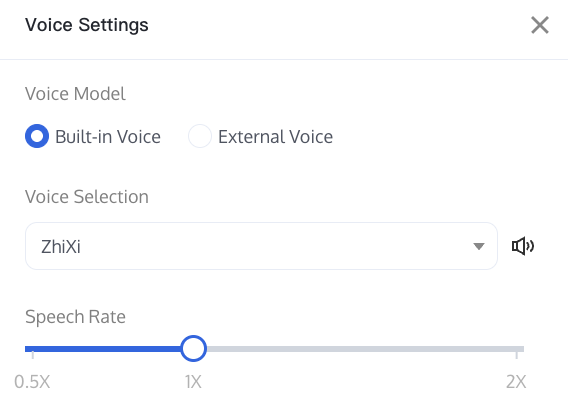
Task: Select the External Voice radio button
Action: tap(200, 136)
